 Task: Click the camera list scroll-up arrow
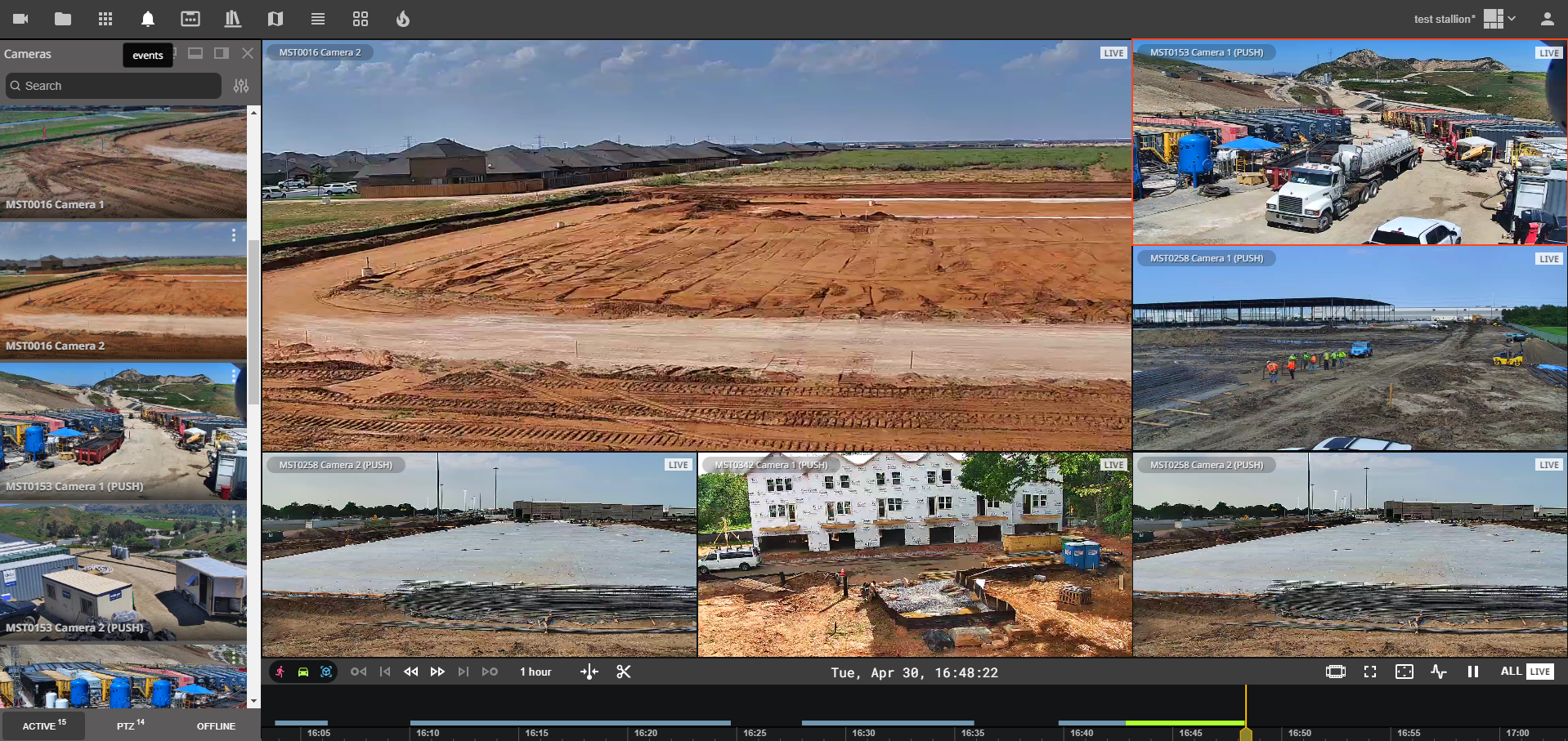(x=253, y=112)
